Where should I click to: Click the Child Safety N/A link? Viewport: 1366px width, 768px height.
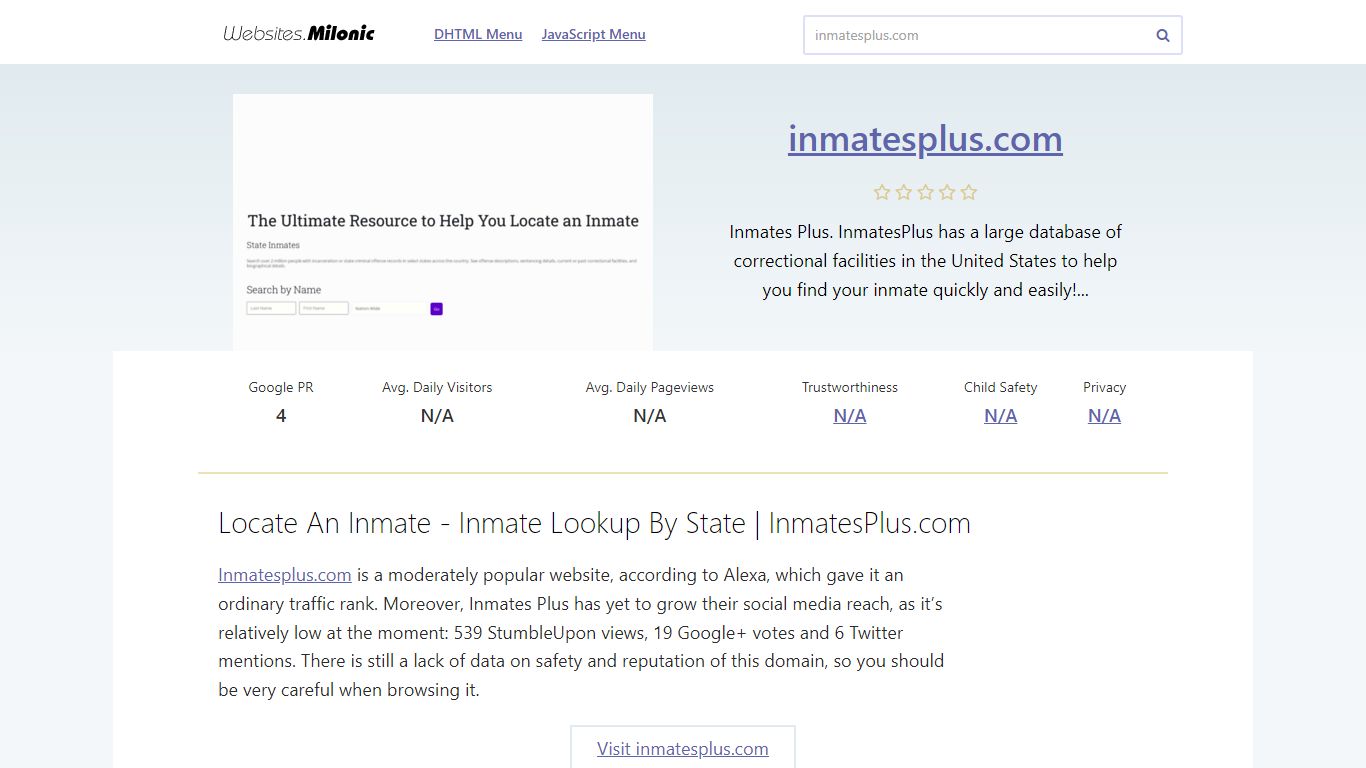click(1000, 415)
